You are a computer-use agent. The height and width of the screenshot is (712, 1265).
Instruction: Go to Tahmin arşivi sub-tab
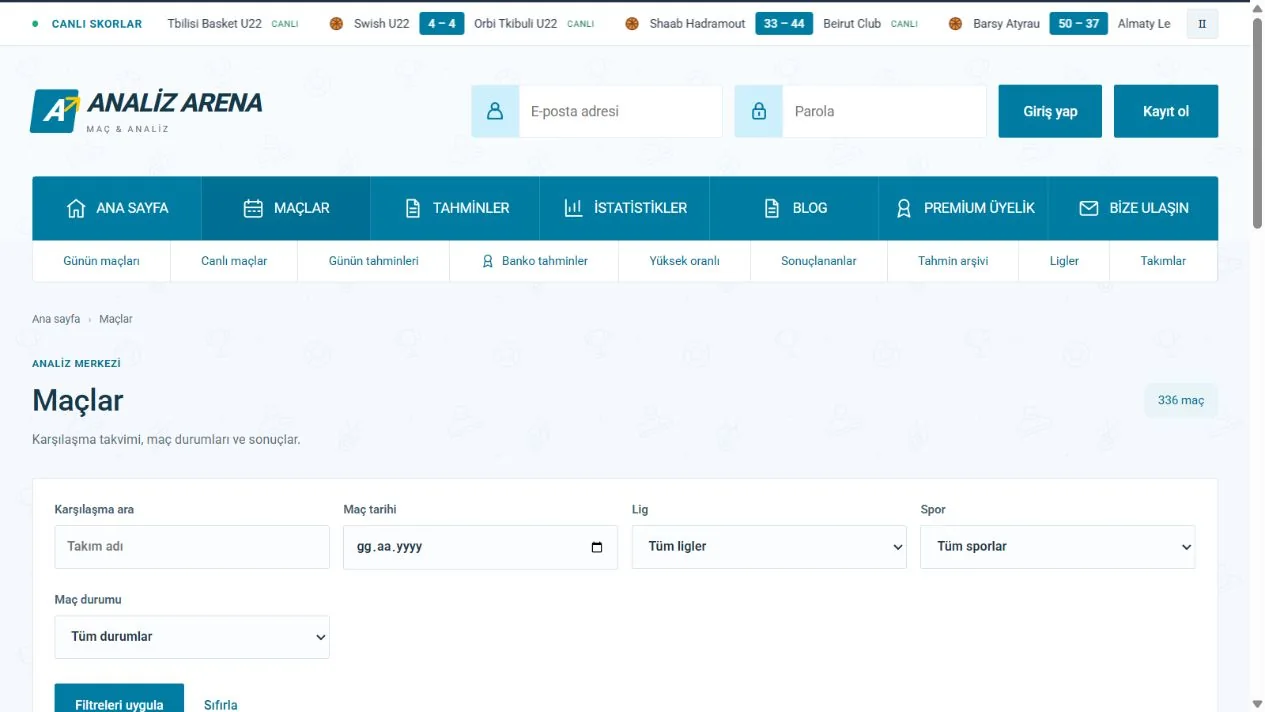point(953,261)
